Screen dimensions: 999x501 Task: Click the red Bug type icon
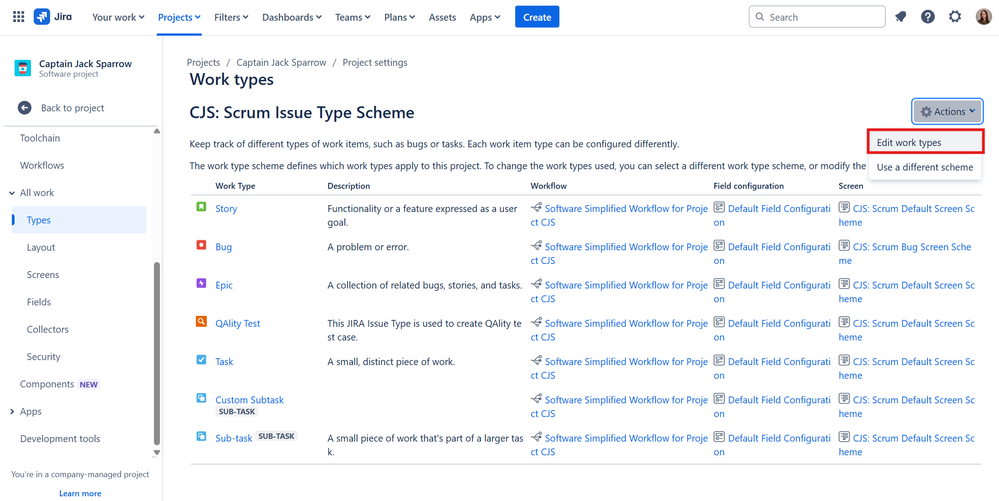click(201, 245)
